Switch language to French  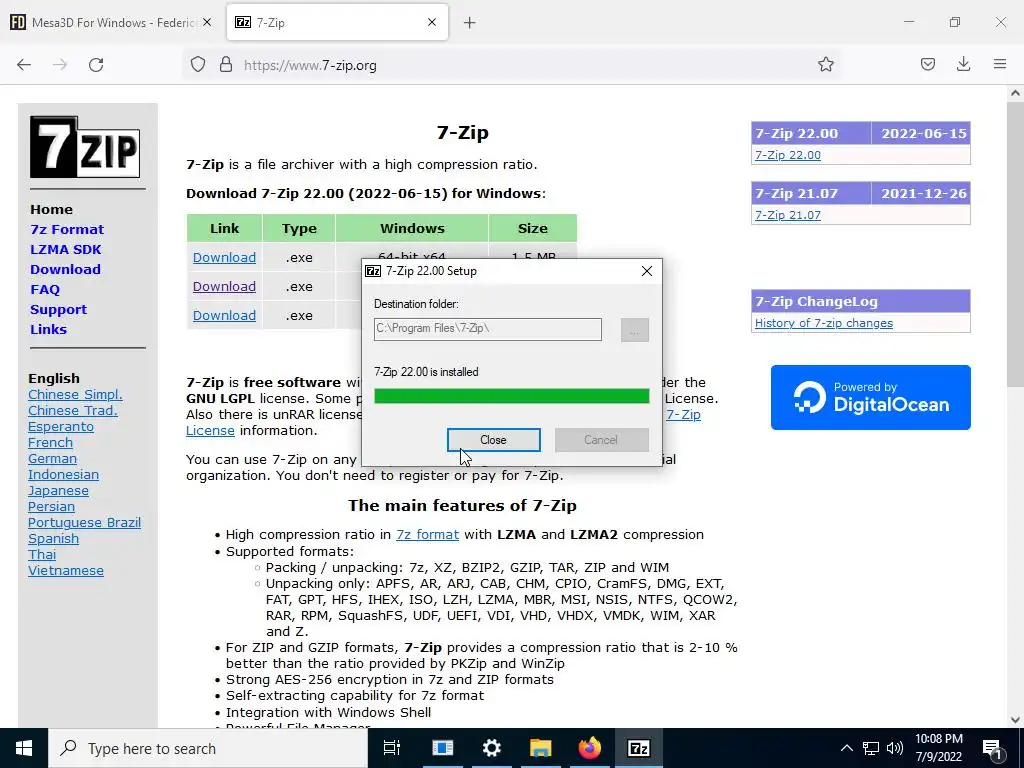tap(50, 442)
